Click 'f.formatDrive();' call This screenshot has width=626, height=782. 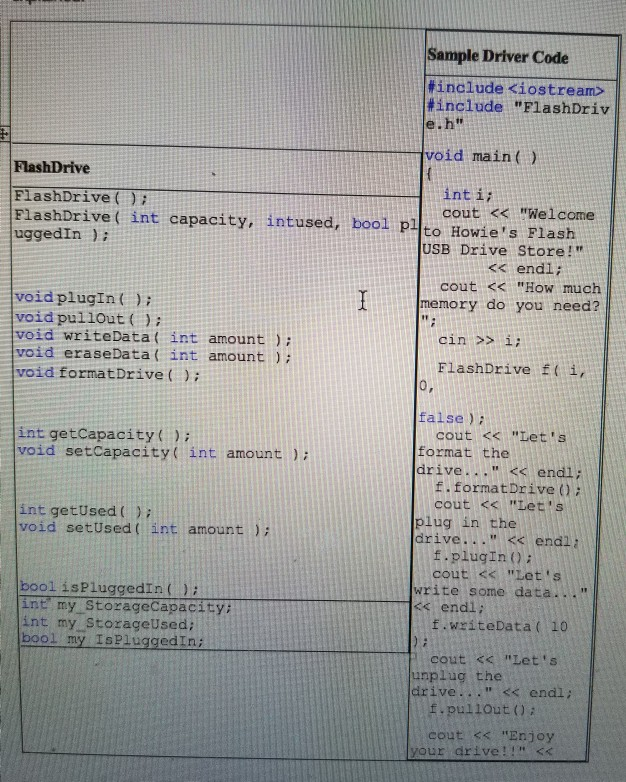point(508,489)
